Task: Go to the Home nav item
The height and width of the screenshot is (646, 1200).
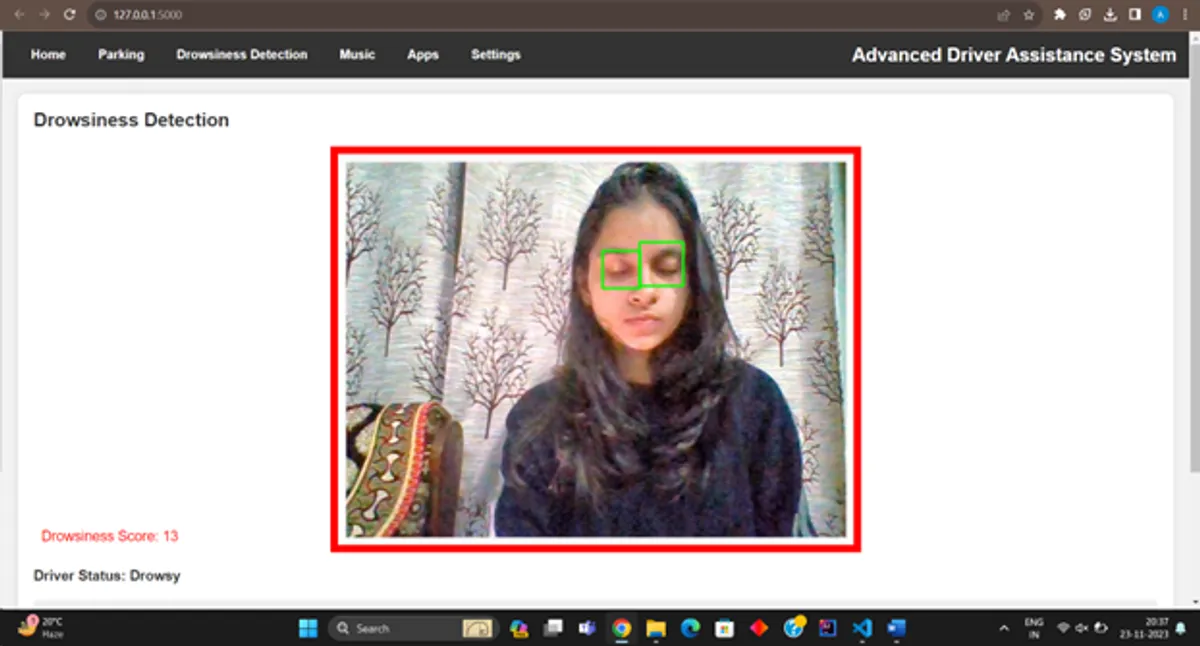Action: point(48,55)
